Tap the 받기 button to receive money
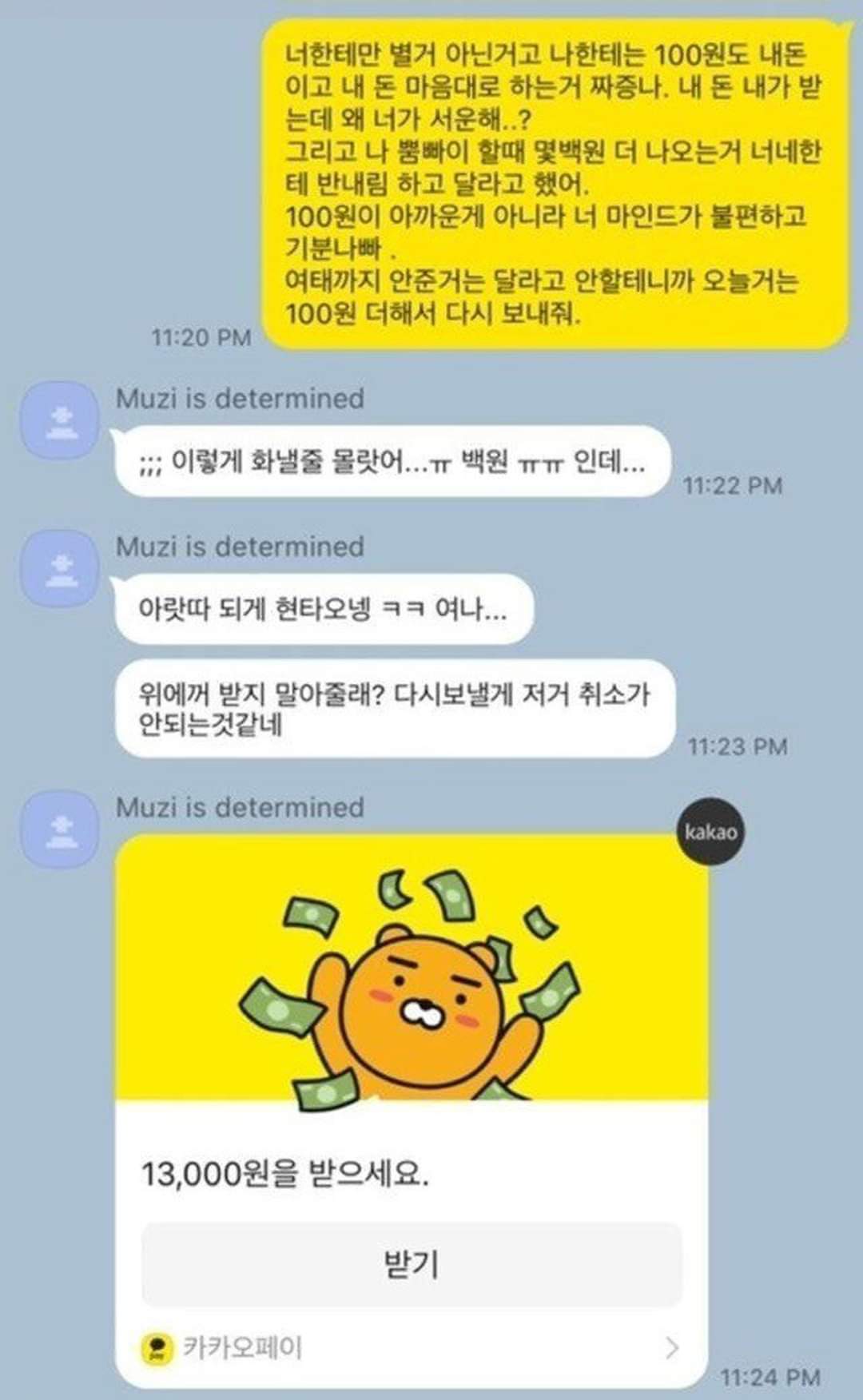863x1400 pixels. 412,1264
